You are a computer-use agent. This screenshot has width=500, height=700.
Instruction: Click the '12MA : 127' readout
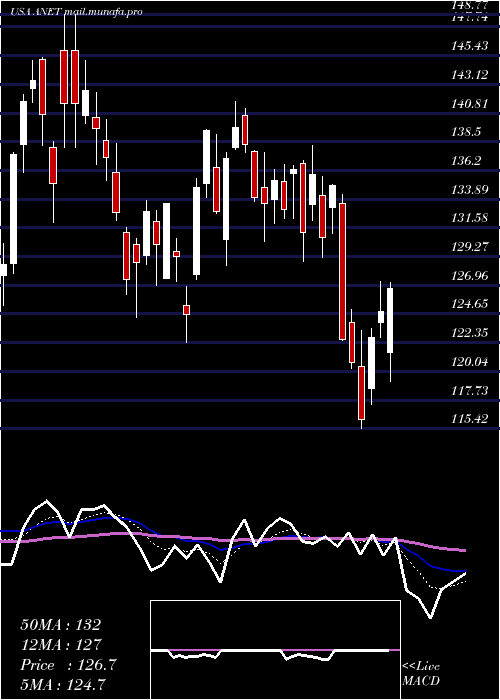click(x=61, y=645)
